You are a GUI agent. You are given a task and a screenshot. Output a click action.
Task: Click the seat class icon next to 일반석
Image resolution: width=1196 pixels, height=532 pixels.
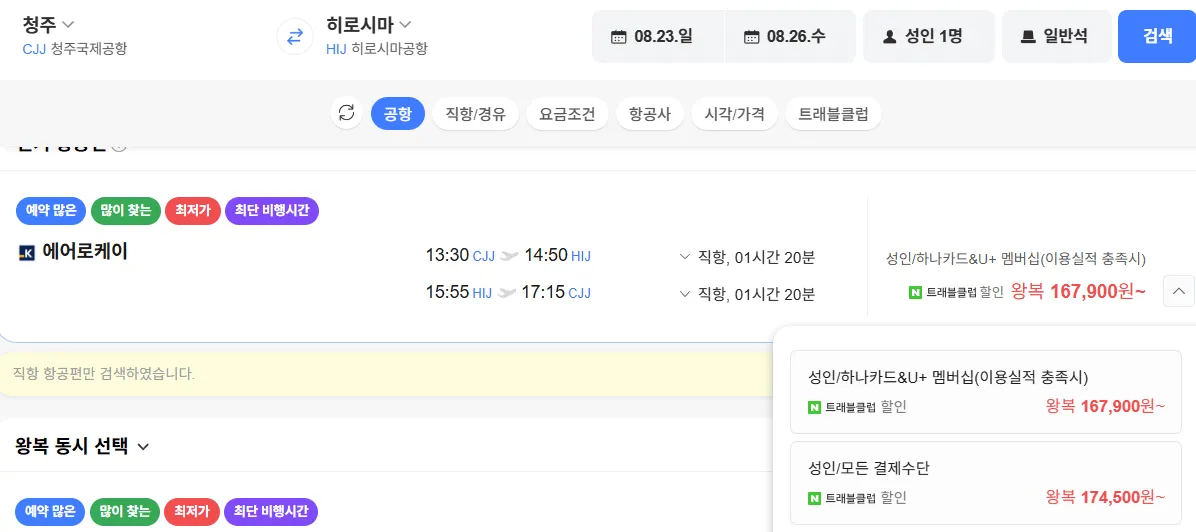[x=1027, y=37]
